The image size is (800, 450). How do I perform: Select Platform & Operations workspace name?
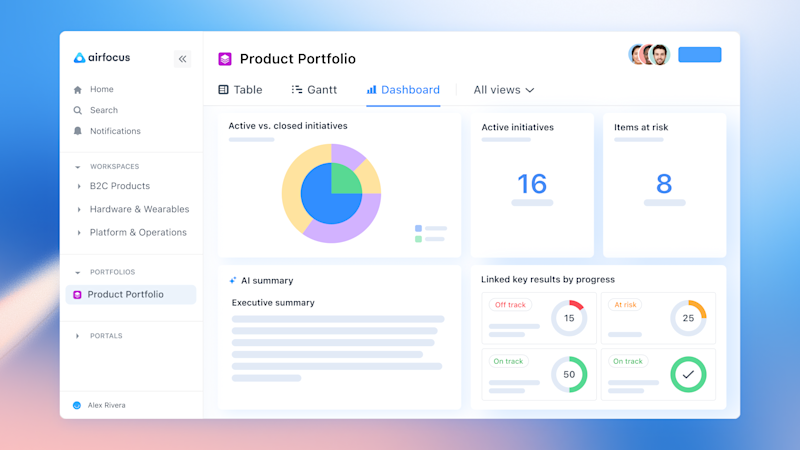tap(138, 233)
